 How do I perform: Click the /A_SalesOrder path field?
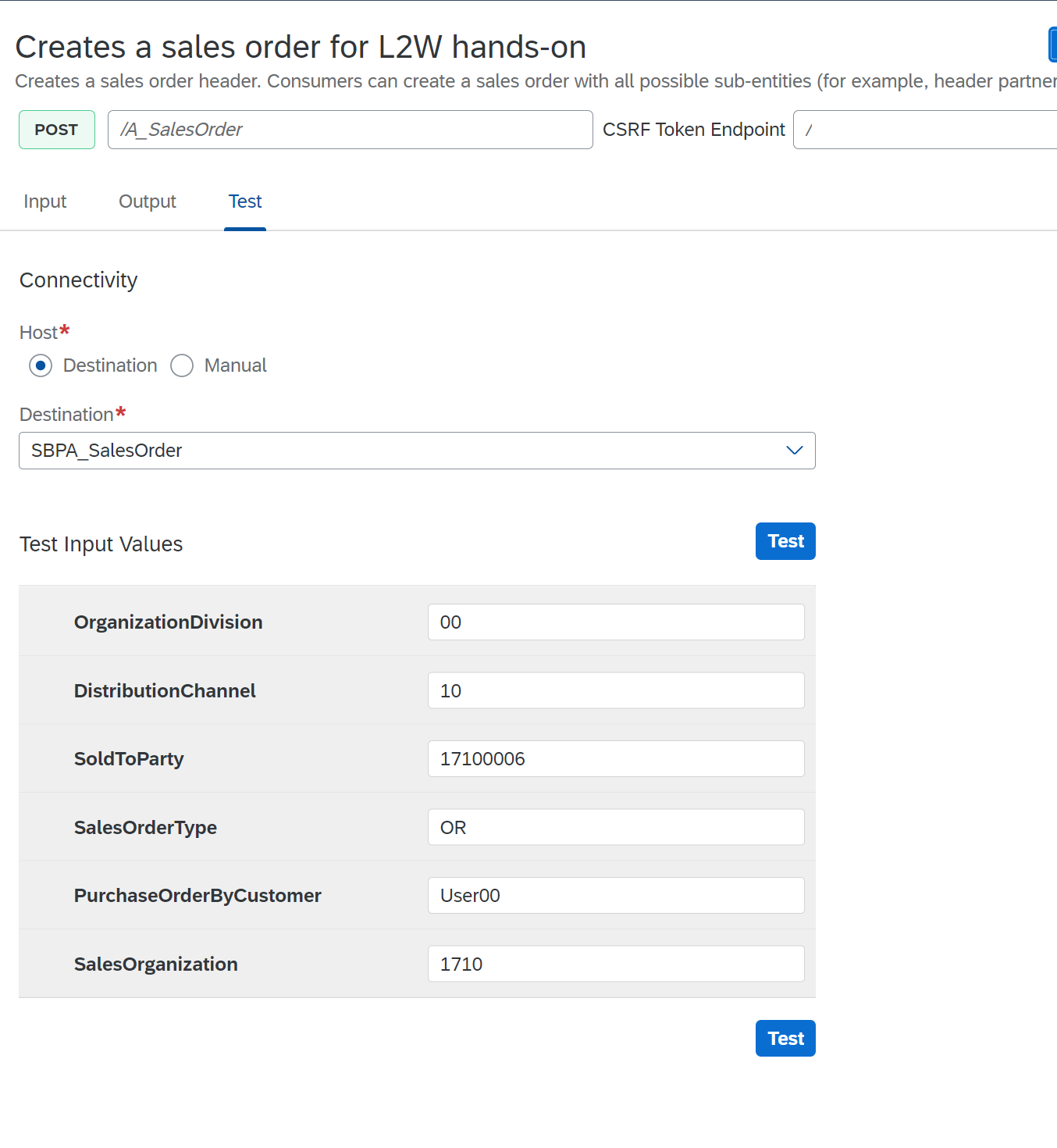pos(350,130)
